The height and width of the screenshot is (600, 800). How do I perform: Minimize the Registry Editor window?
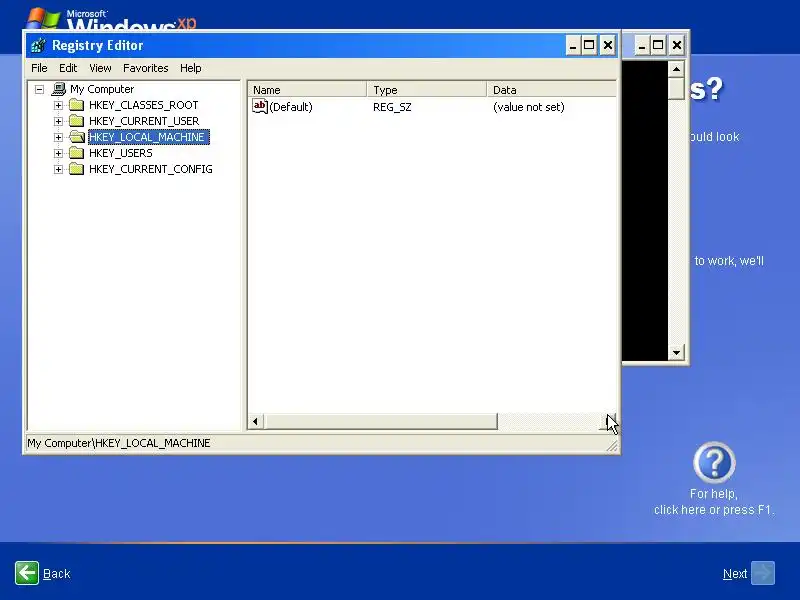pyautogui.click(x=573, y=45)
